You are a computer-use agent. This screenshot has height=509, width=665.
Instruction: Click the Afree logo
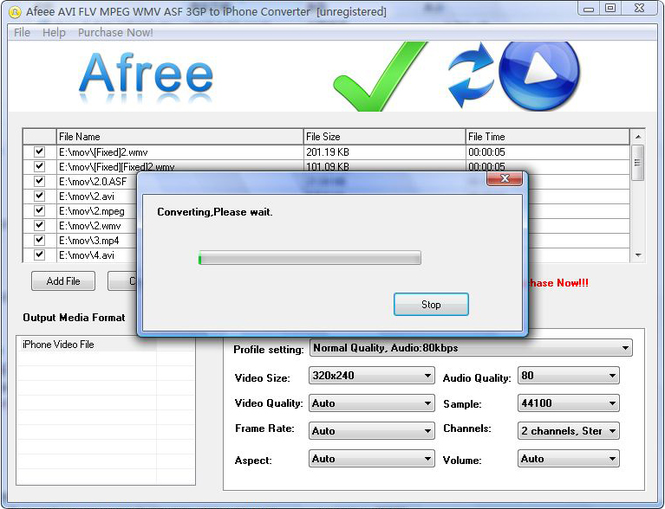click(x=145, y=77)
